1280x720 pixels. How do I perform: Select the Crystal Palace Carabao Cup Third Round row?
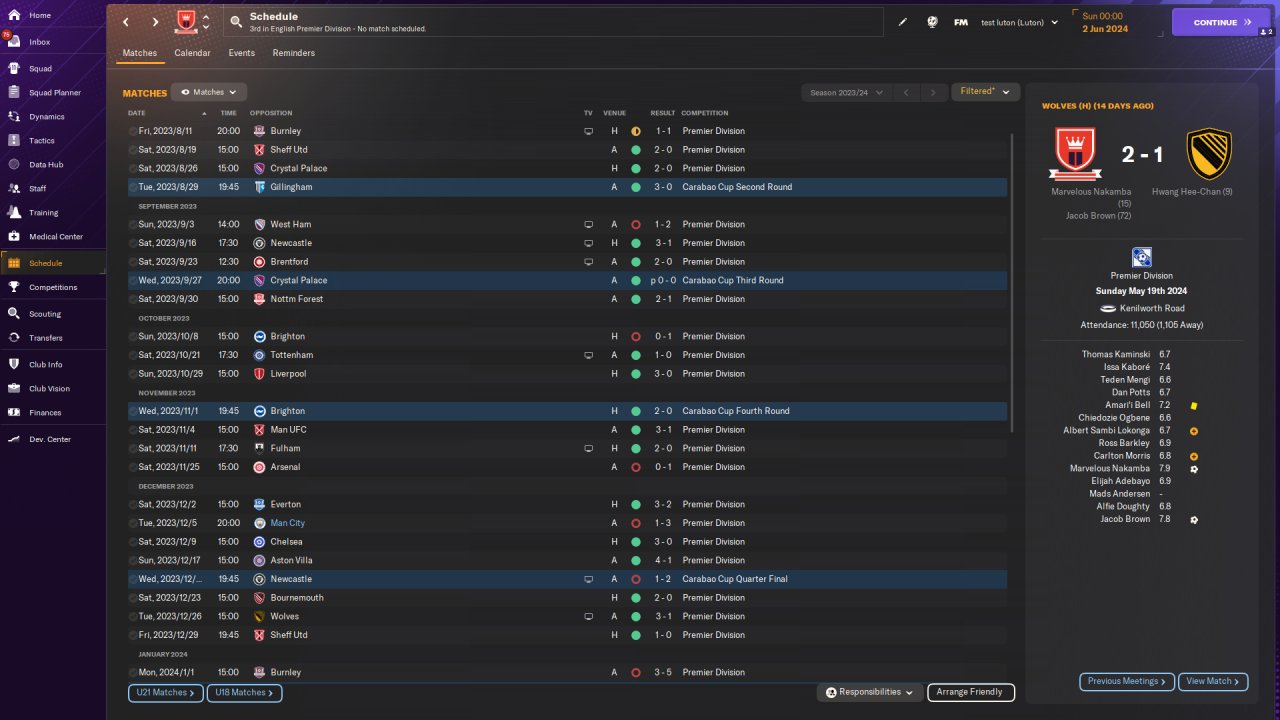(x=567, y=281)
